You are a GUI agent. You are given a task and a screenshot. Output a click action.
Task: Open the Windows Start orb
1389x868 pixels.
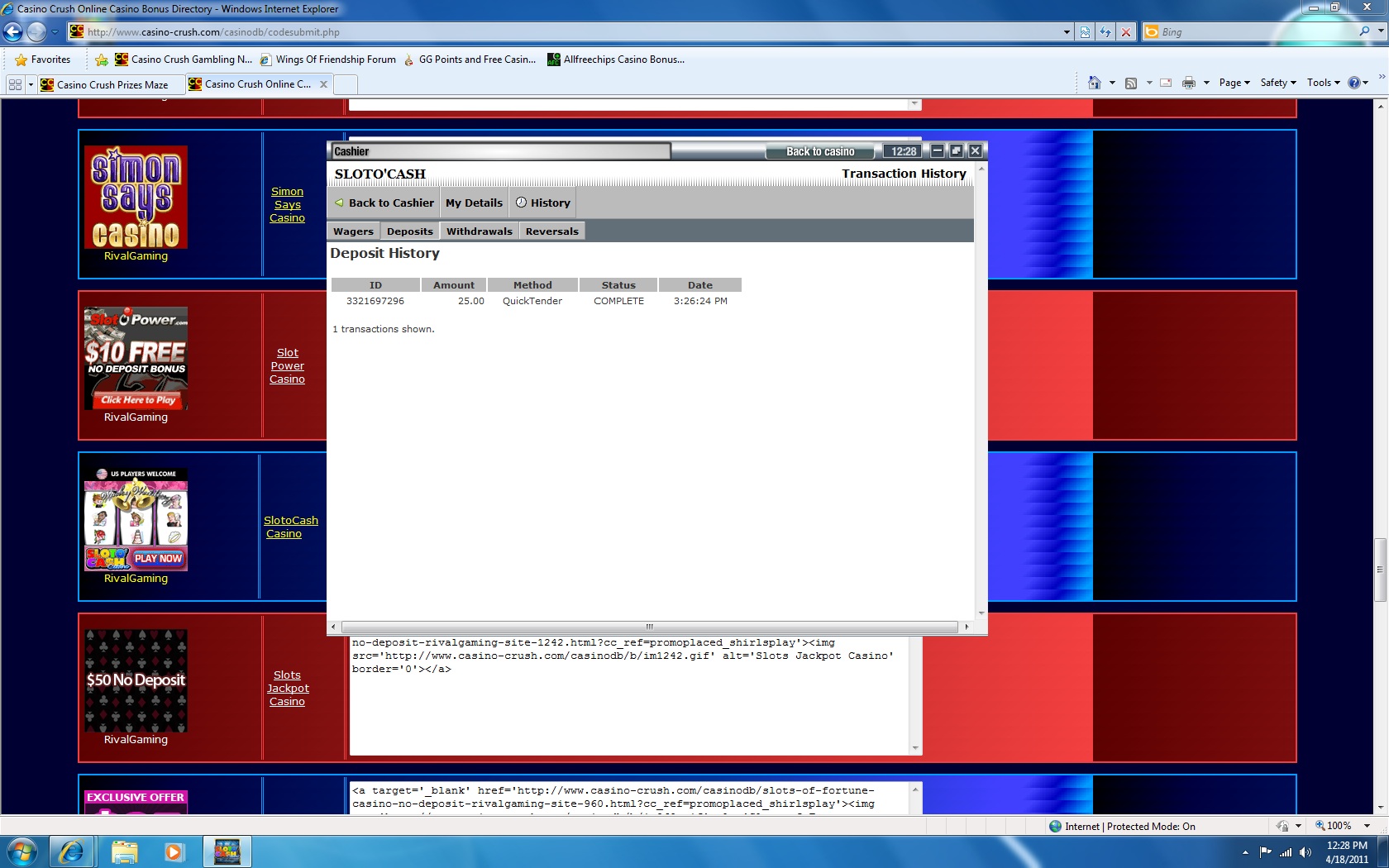tap(22, 851)
